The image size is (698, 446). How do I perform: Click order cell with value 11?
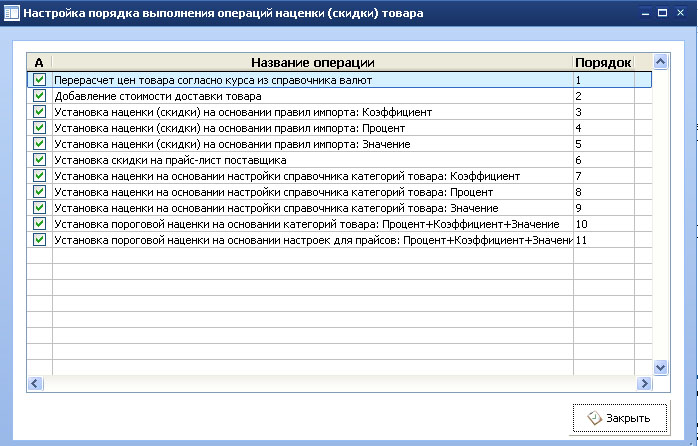click(604, 240)
